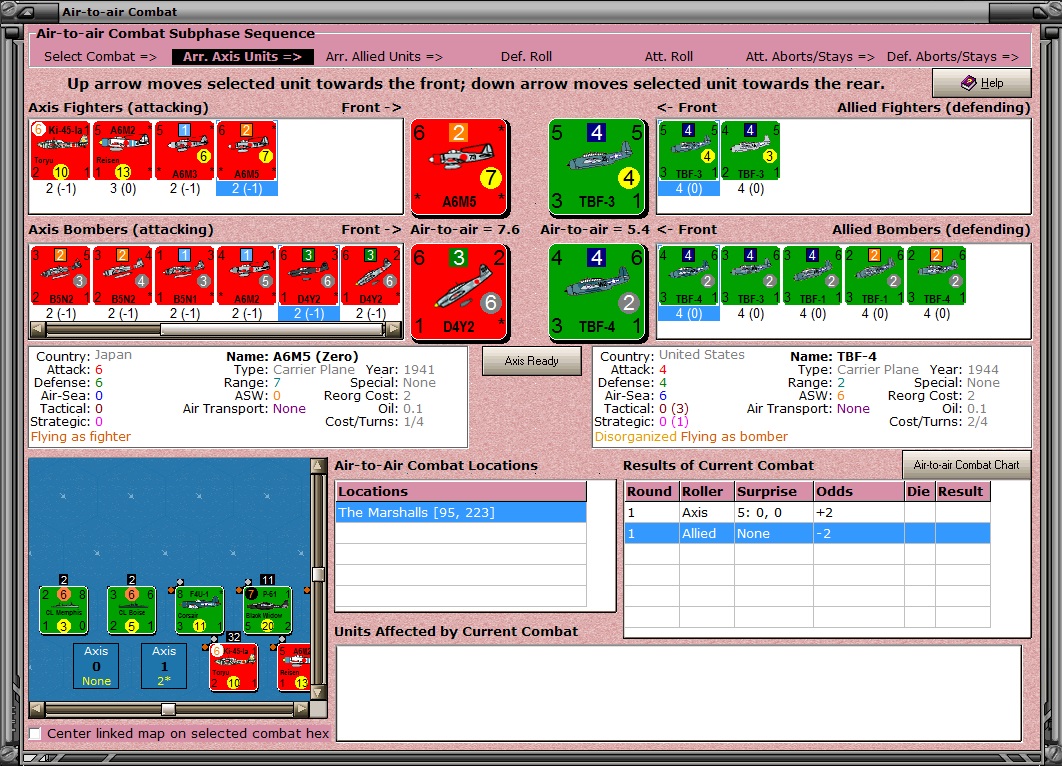Viewport: 1062px width, 766px height.
Task: Select the A6M3 fighter counter
Action: click(x=184, y=151)
